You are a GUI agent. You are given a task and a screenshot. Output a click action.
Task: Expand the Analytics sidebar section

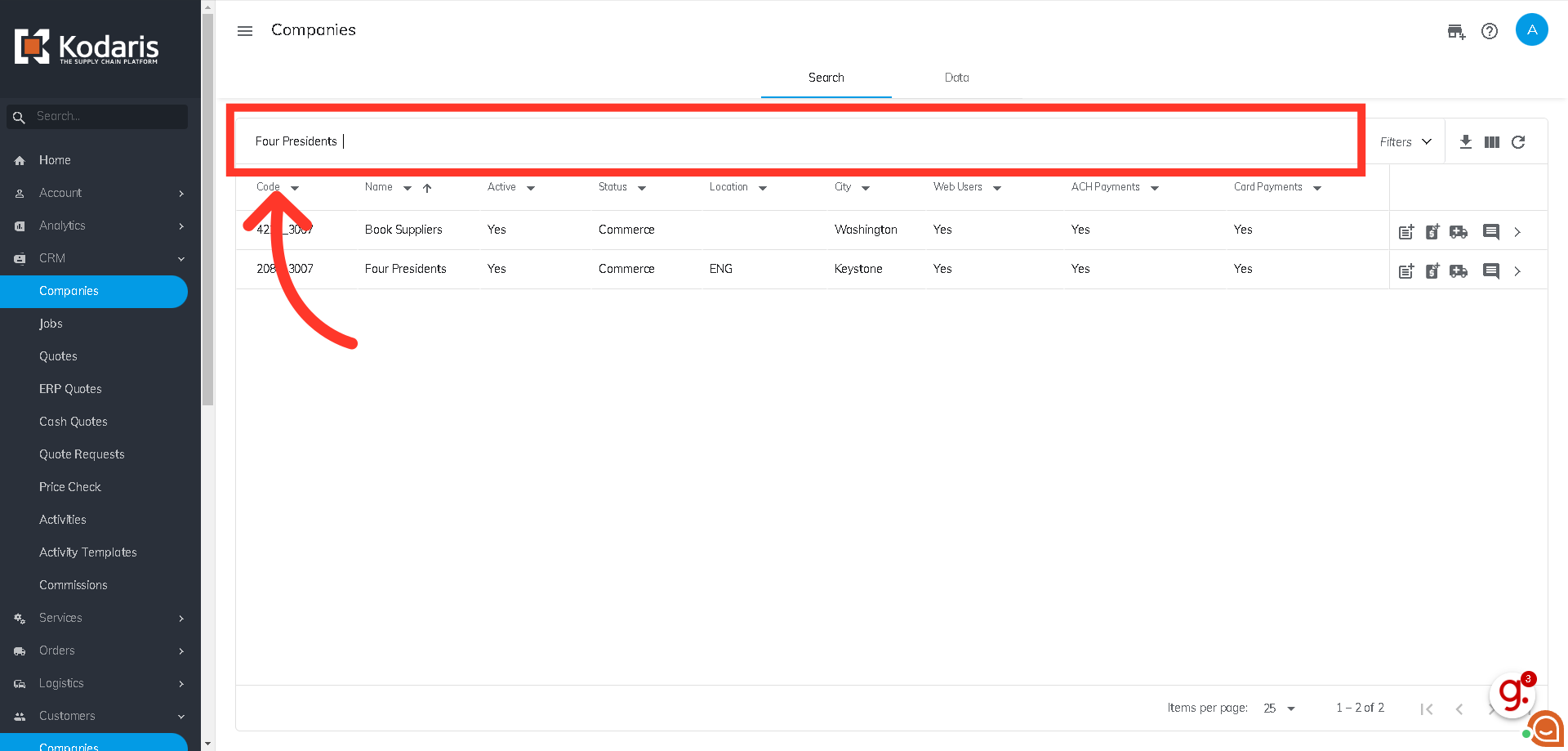pyautogui.click(x=100, y=226)
